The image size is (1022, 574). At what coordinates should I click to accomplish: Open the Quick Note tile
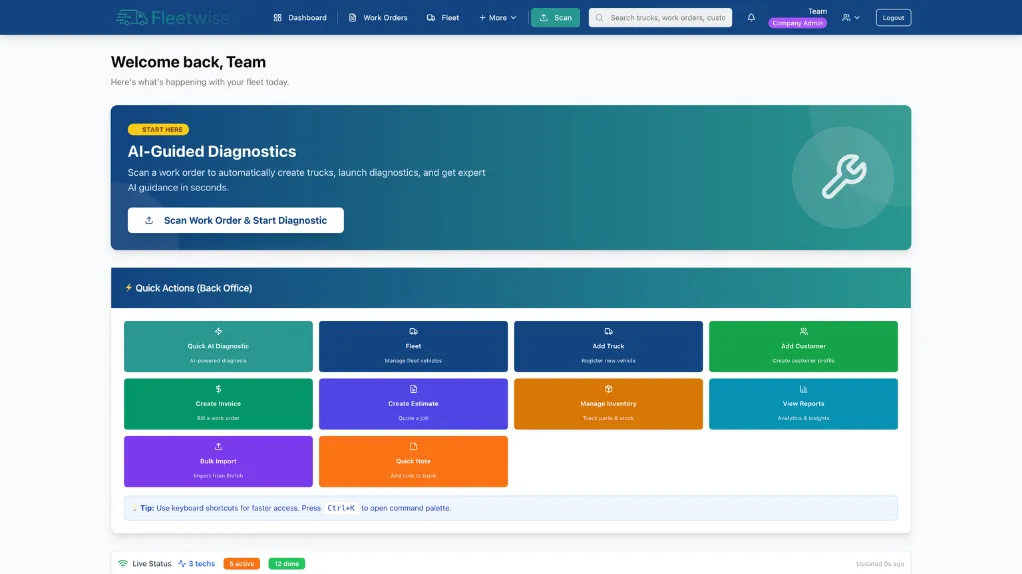click(x=413, y=461)
